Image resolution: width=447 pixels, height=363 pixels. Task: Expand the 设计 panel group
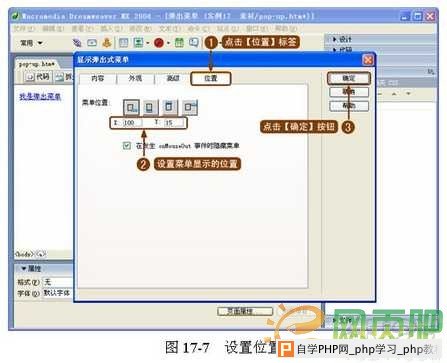pyautogui.click(x=342, y=39)
